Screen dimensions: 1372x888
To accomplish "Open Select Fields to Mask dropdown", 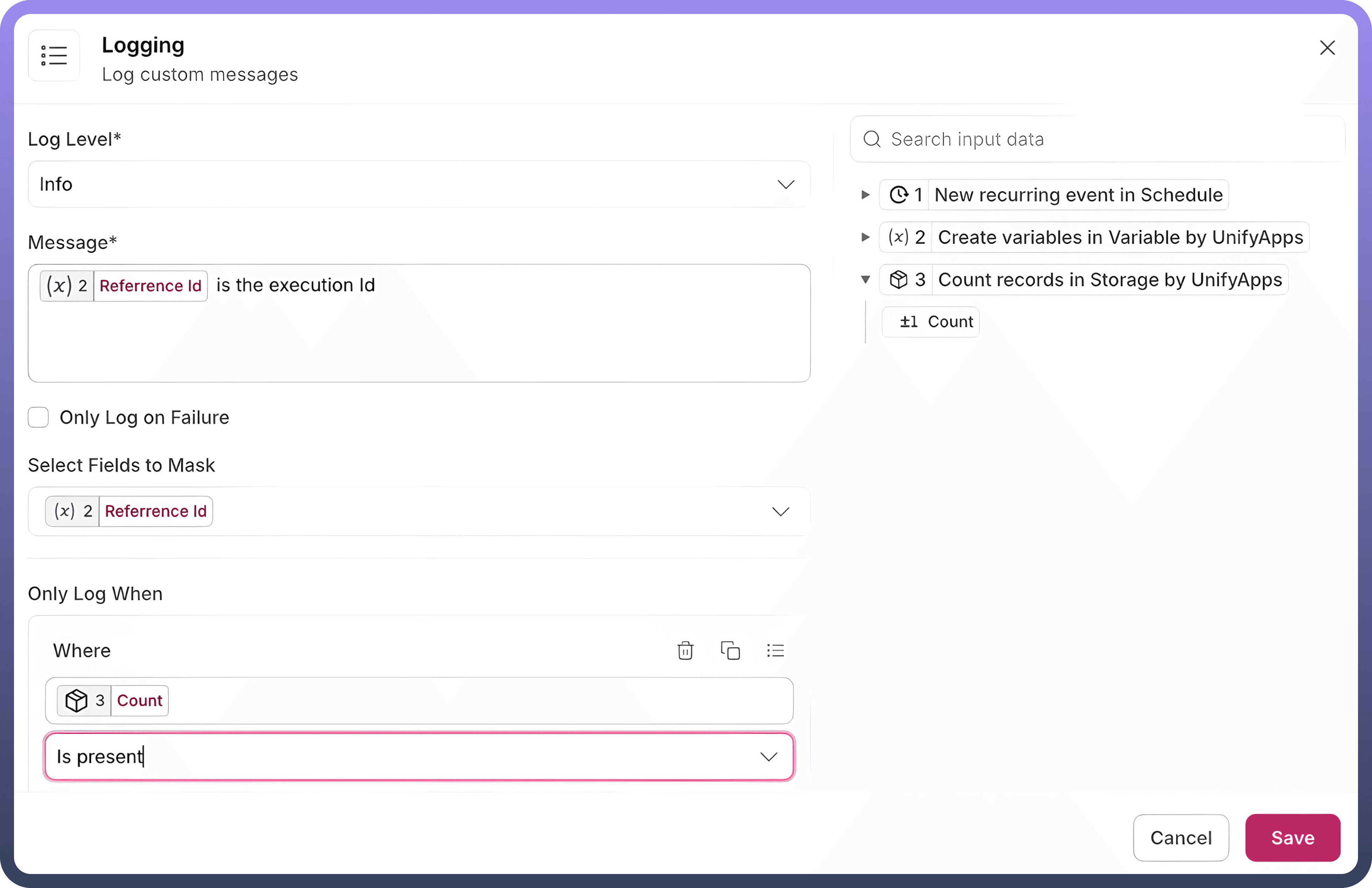I will (780, 512).
